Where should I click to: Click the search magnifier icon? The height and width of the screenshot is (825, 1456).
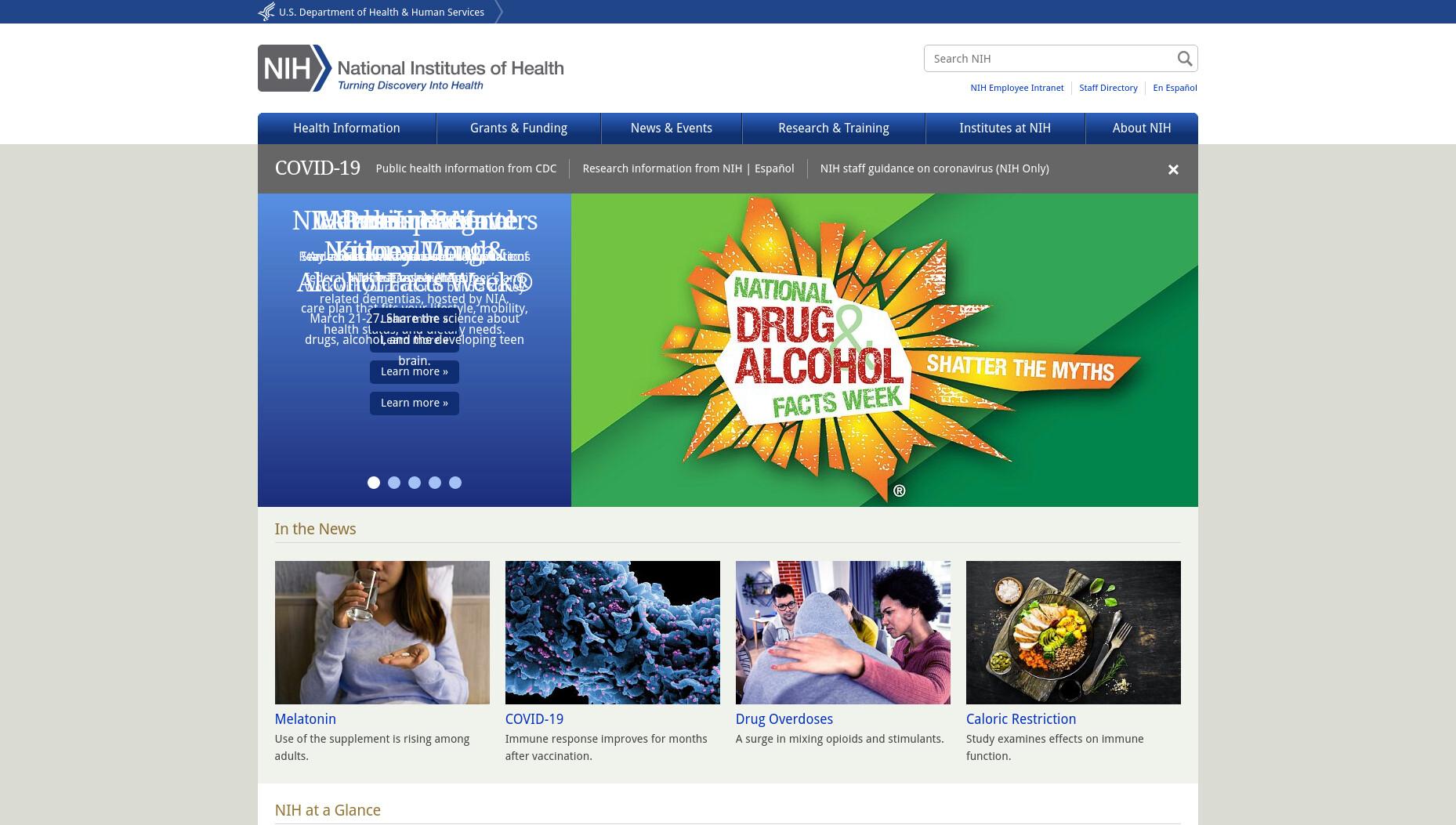[1184, 59]
